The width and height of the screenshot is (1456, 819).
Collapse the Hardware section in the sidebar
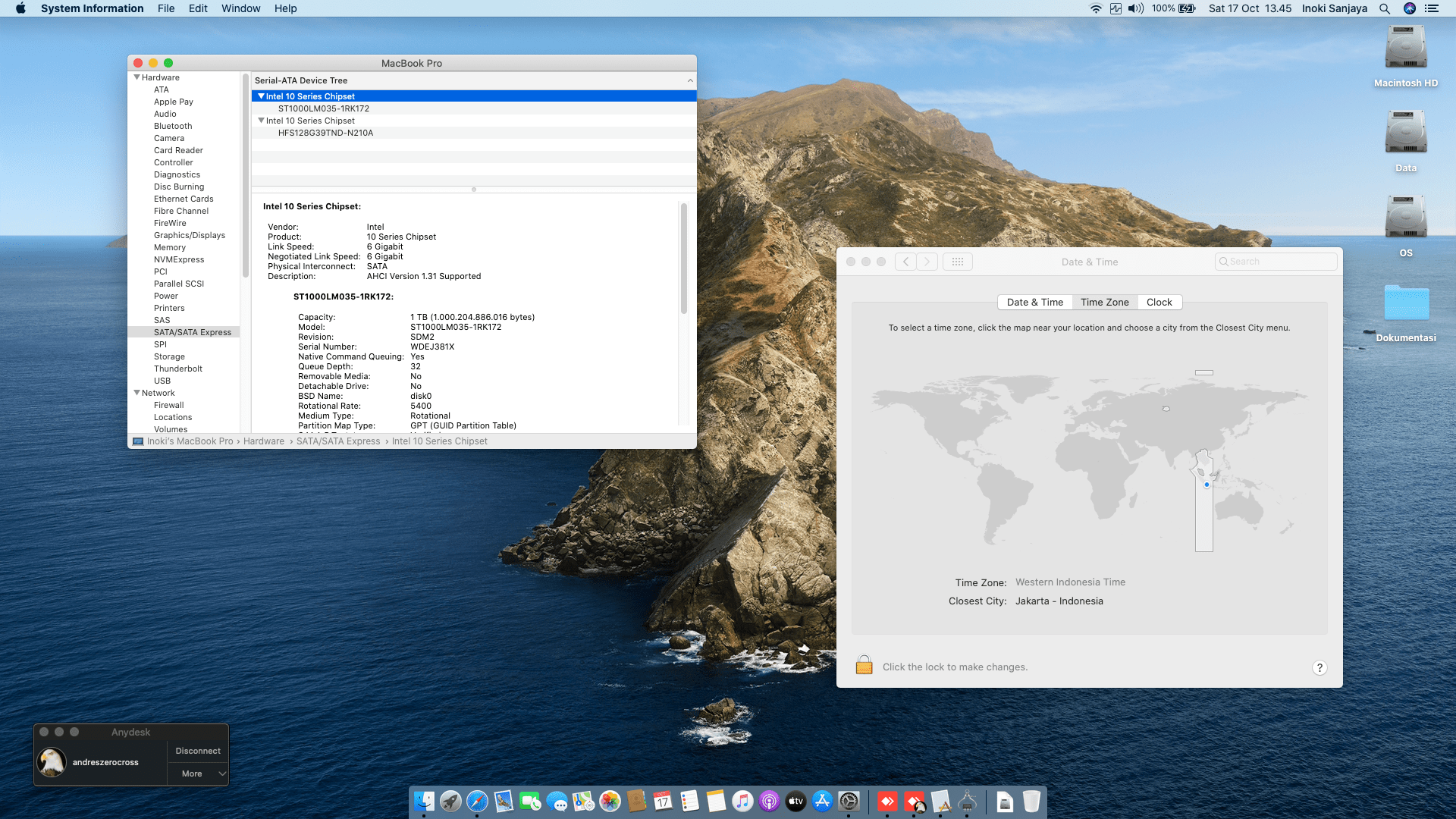137,77
